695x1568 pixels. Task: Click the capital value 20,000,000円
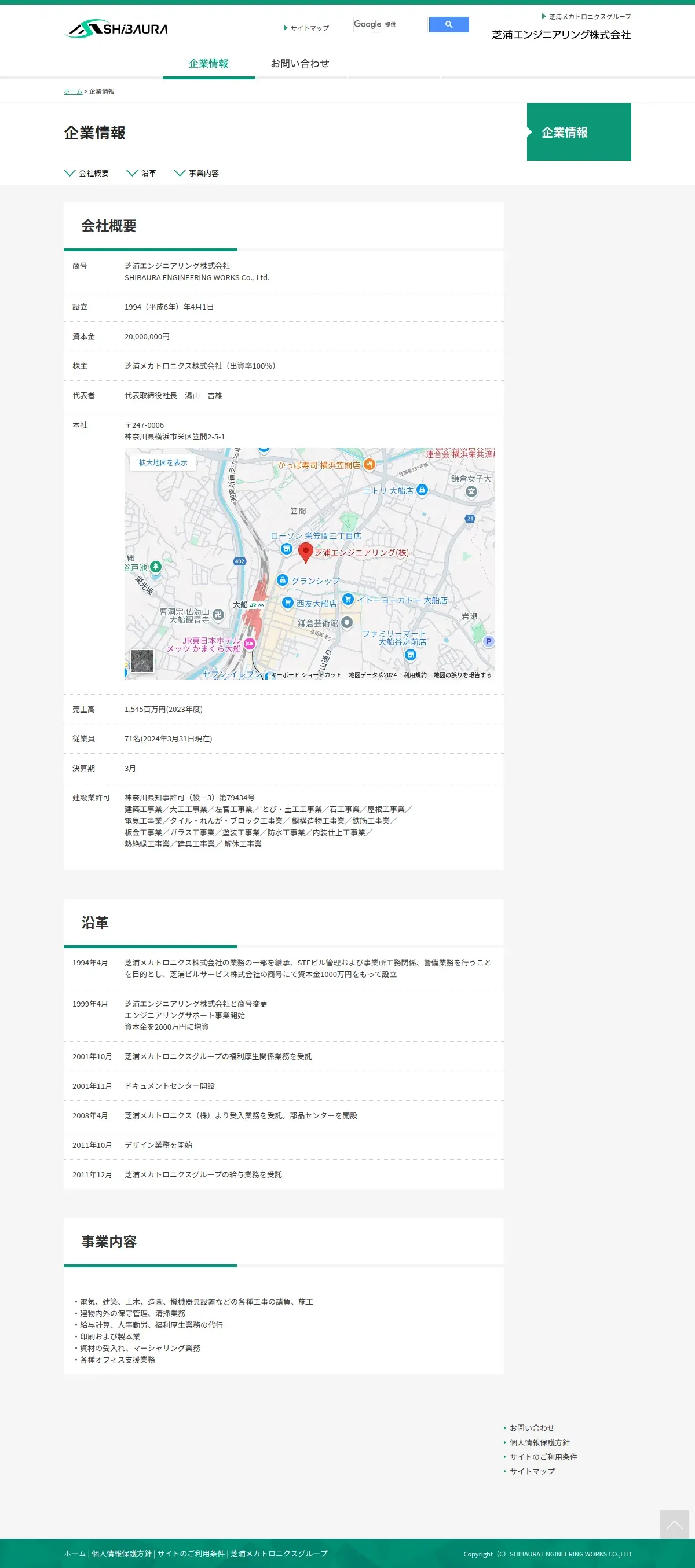pos(148,336)
